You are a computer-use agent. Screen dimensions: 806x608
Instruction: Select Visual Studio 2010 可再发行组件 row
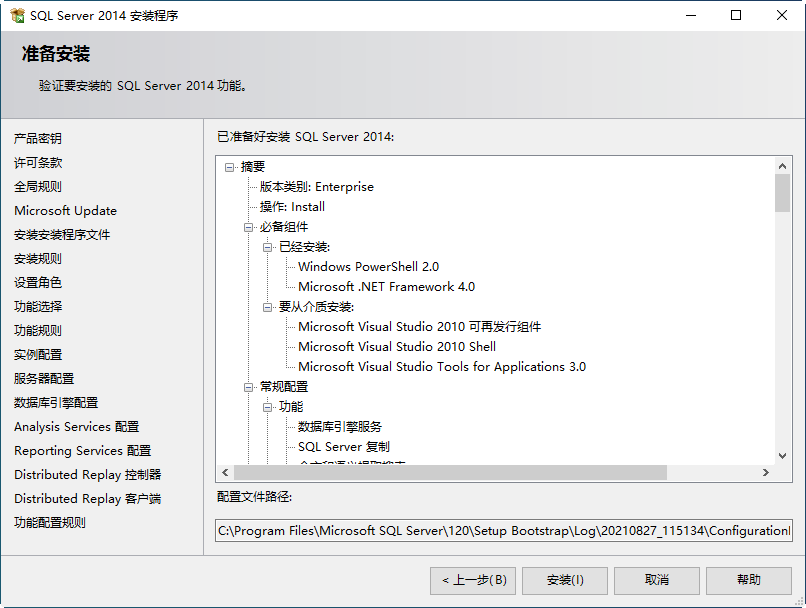[x=419, y=327]
